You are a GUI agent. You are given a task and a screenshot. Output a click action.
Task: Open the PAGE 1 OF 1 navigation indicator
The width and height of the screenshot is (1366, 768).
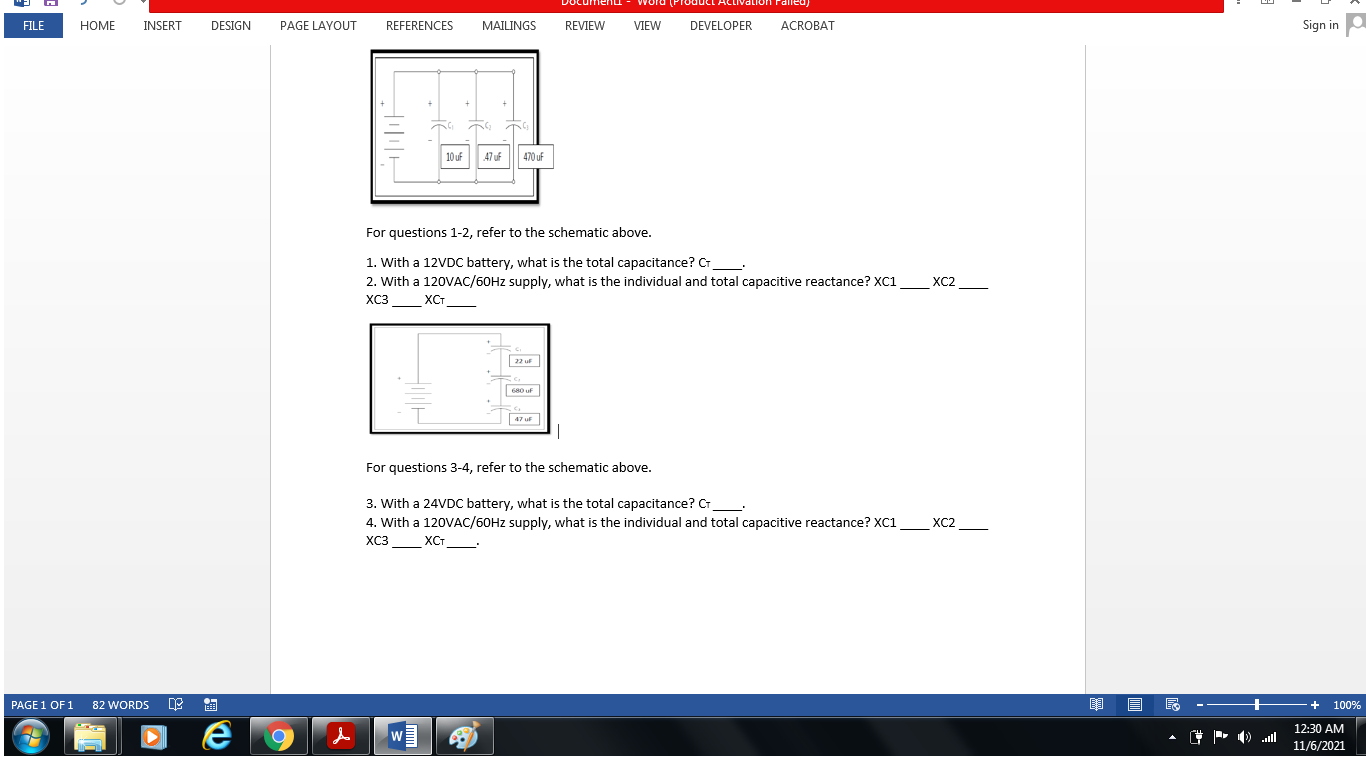click(x=42, y=705)
